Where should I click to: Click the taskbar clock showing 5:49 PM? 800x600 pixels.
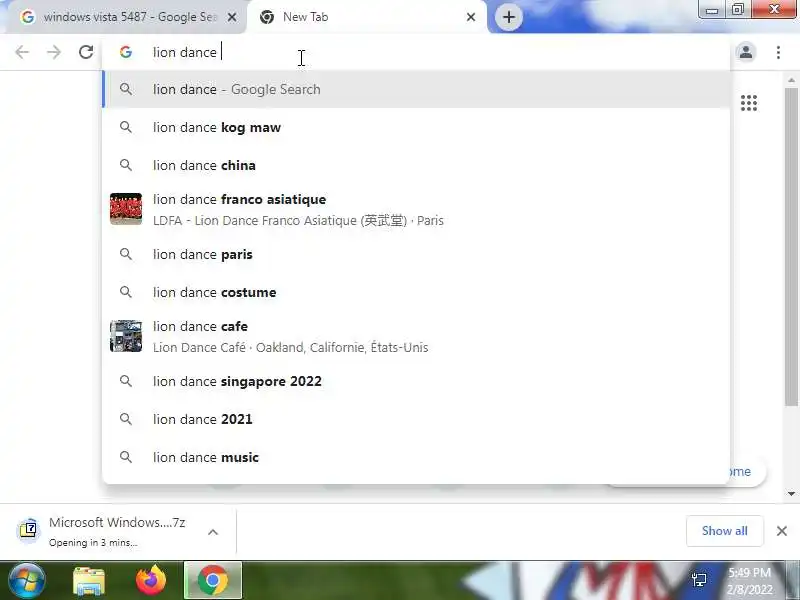[x=749, y=581]
